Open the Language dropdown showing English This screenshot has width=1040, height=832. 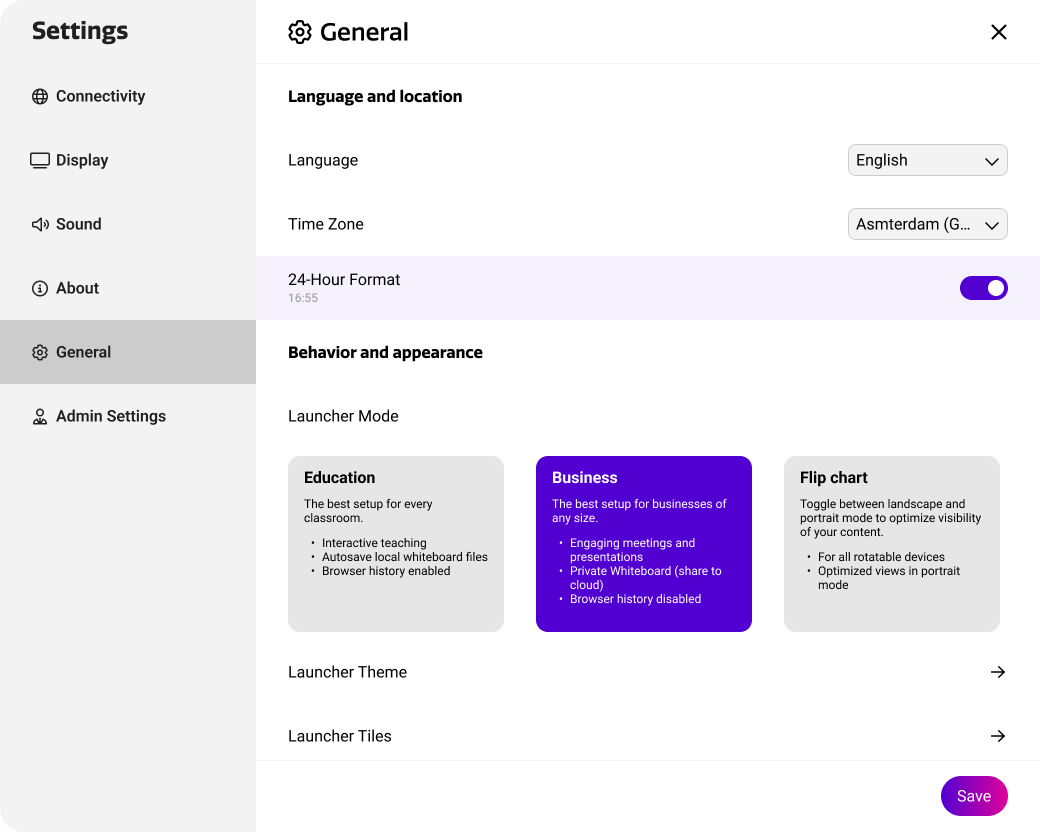coord(927,160)
